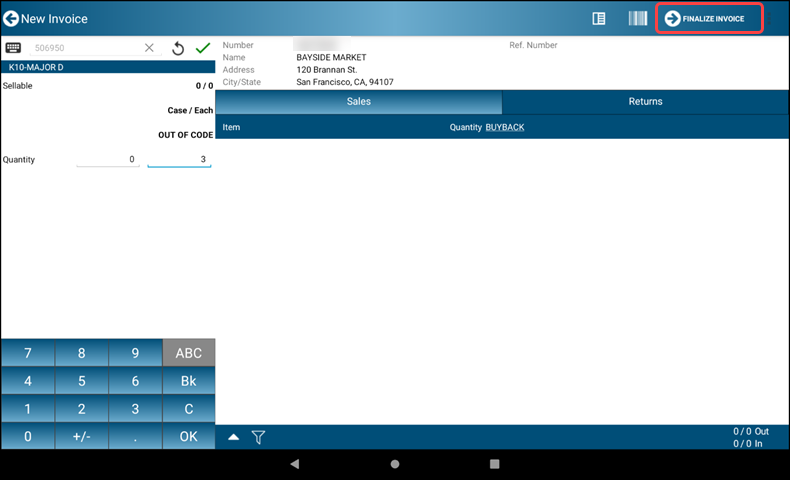Image resolution: width=790 pixels, height=480 pixels.
Task: Select the K10-MAJOR D item header
Action: tap(108, 67)
